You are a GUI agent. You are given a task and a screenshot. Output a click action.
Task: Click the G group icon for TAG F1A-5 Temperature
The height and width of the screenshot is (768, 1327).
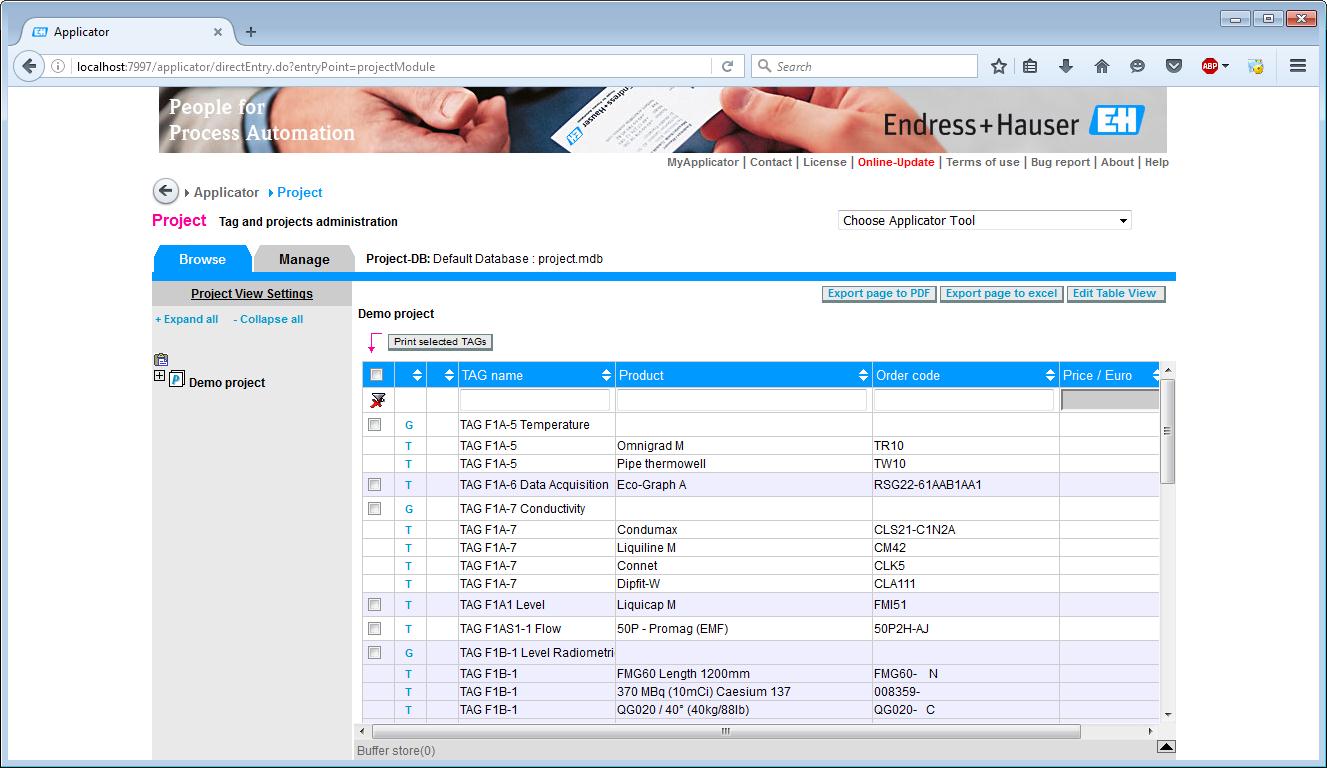pos(409,425)
